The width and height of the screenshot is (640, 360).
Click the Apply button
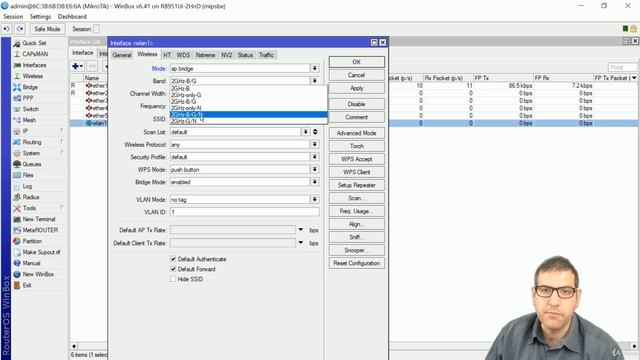point(356,88)
